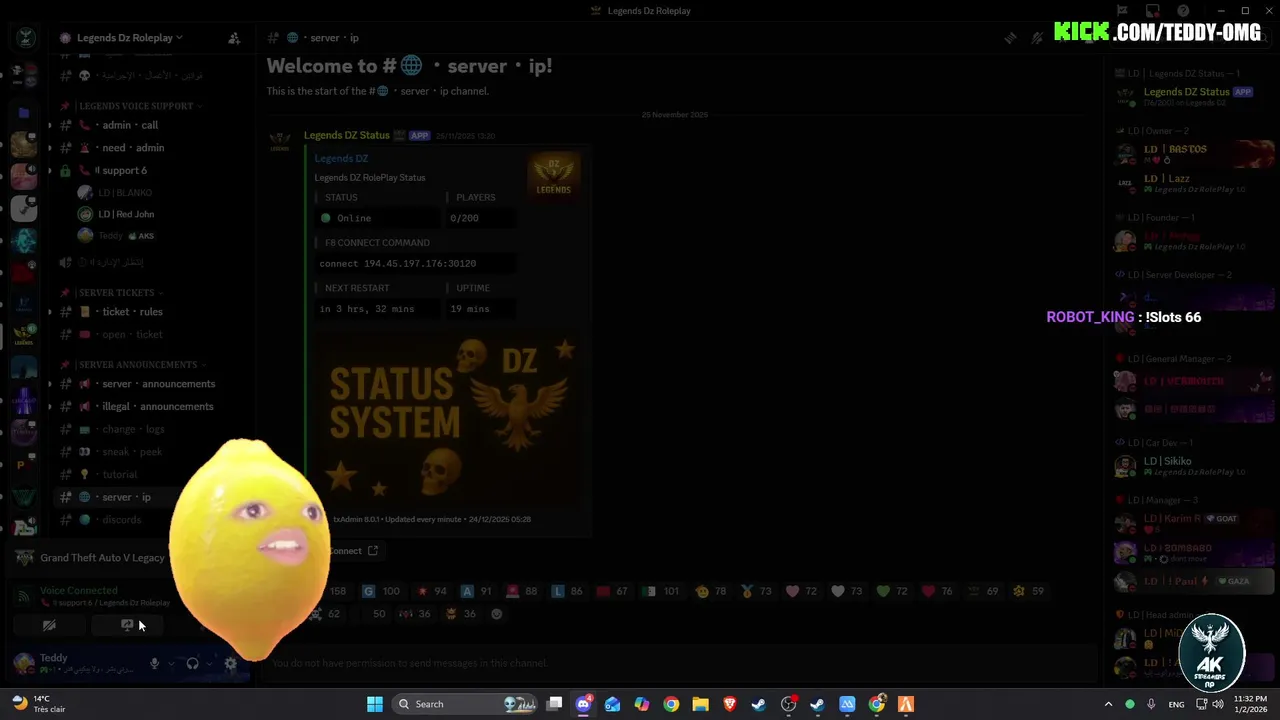Screen dimensions: 1280x720
Task: Click the Connect link button under the embed
Action: click(x=353, y=551)
